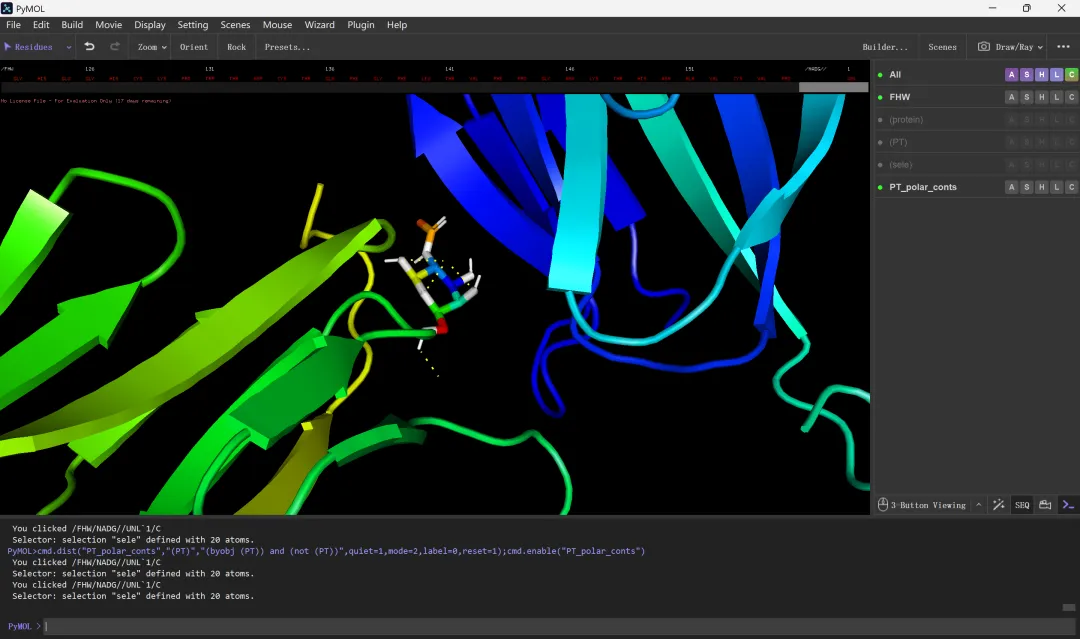Select the FHW object name
The image size is (1080, 639).
(x=900, y=97)
